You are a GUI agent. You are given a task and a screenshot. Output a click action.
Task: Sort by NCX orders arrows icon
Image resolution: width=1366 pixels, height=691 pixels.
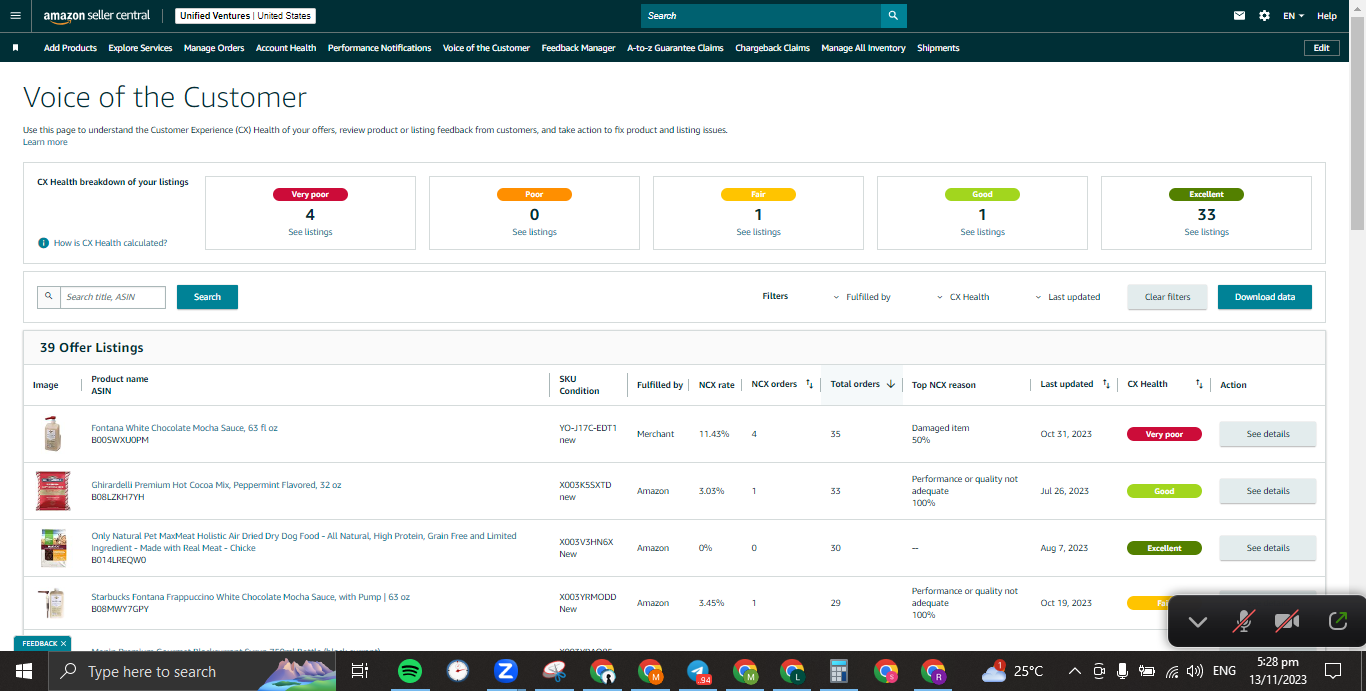809,384
